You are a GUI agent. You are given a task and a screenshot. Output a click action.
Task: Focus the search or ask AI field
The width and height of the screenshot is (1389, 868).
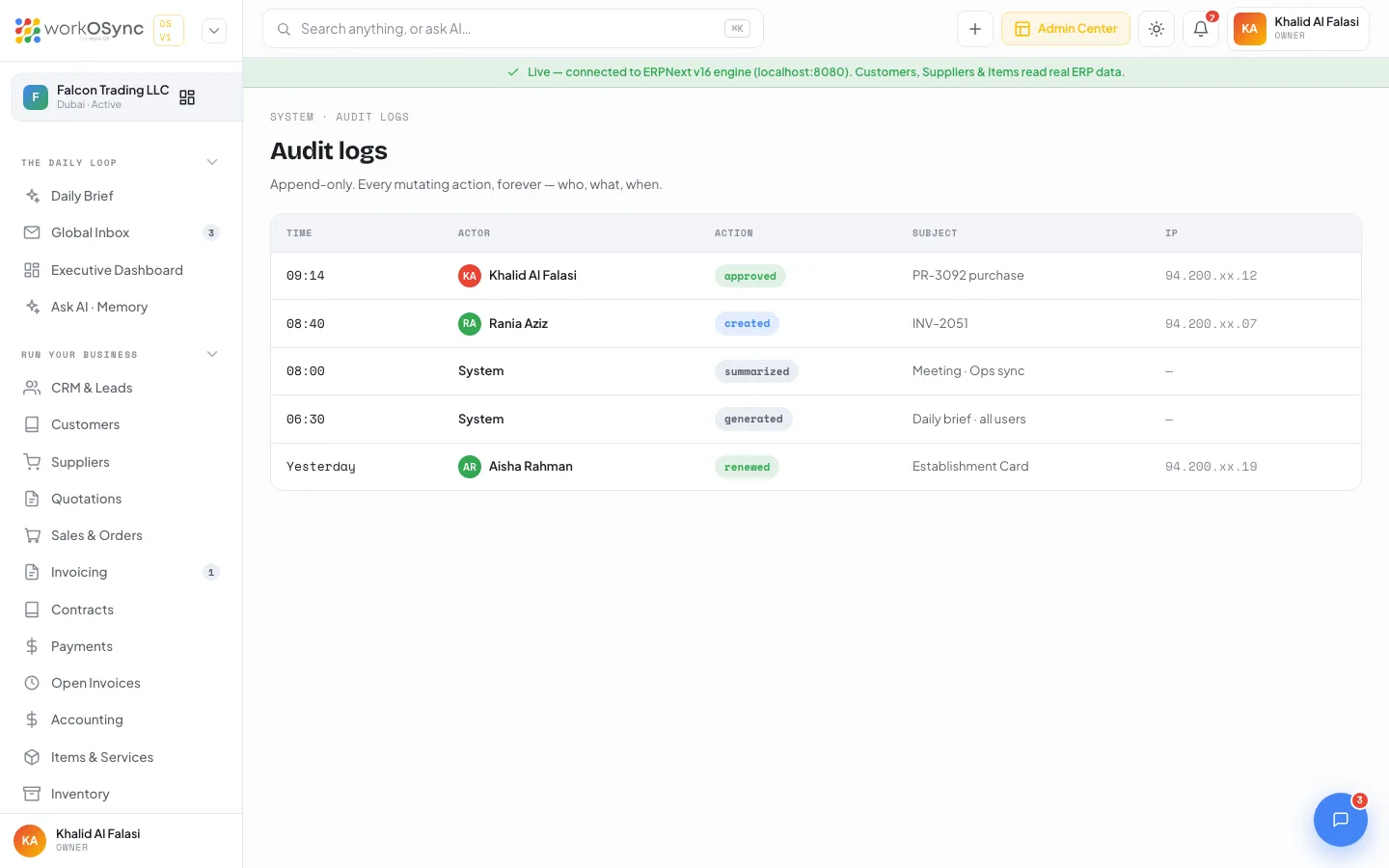click(x=513, y=29)
